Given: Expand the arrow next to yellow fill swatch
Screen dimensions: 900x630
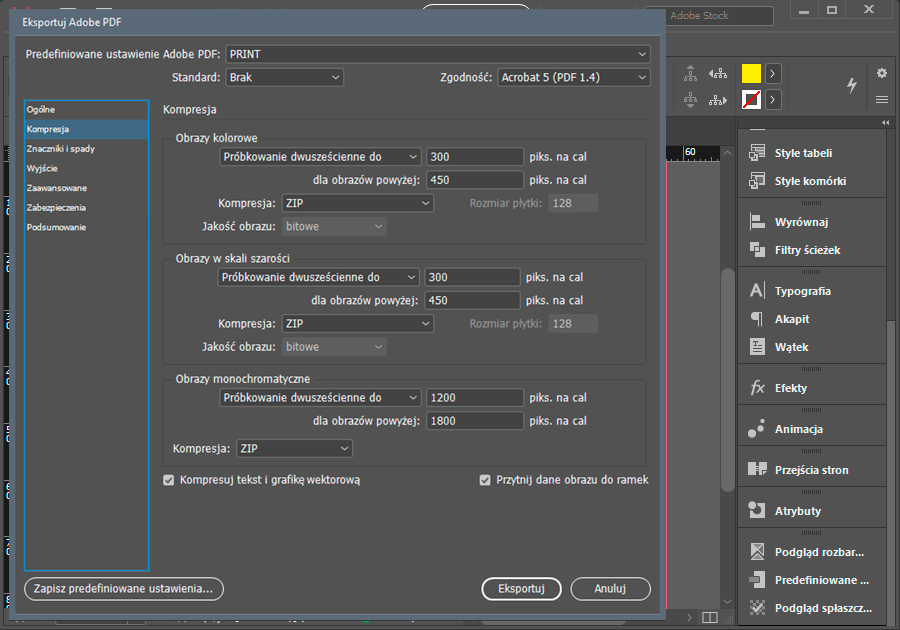Looking at the screenshot, I should click(773, 73).
